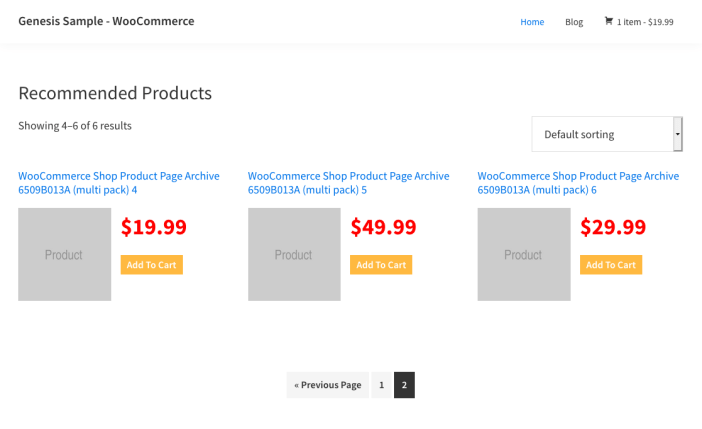Jump to pagination page 1
Viewport: 702px width, 429px height.
(381, 385)
